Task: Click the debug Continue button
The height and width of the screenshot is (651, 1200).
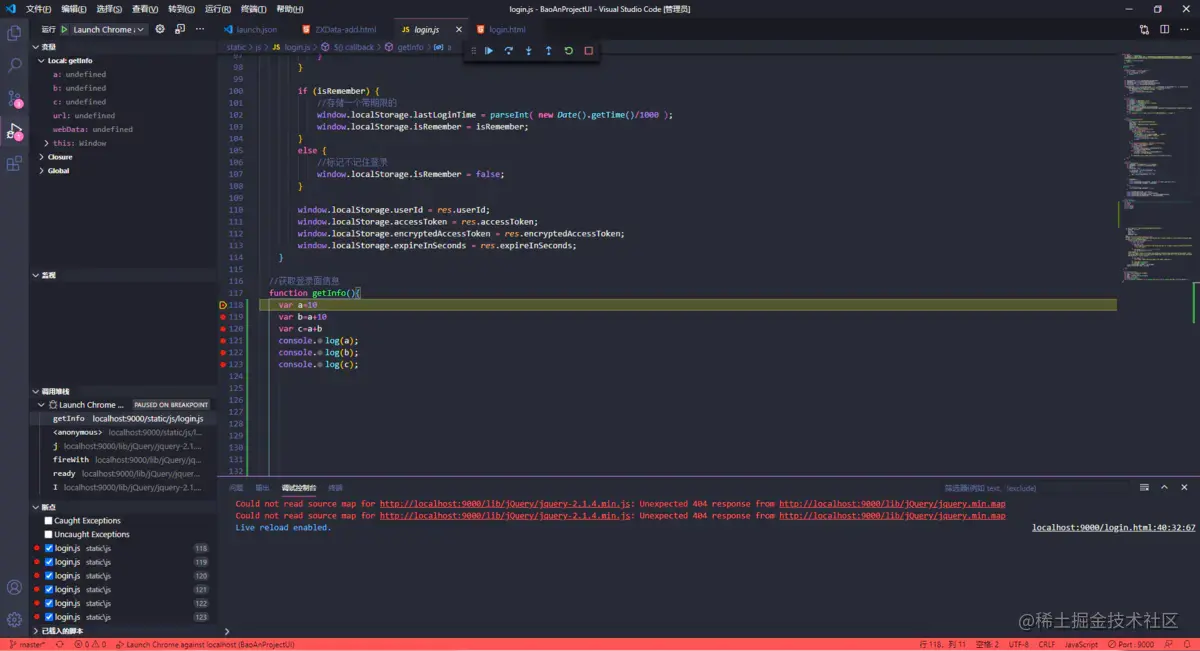Action: (489, 50)
